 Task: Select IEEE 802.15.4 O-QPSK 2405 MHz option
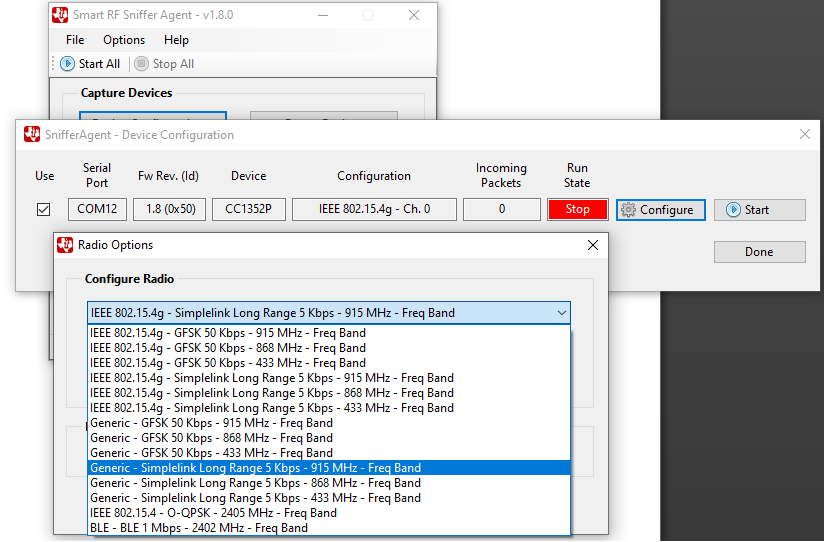point(329,513)
